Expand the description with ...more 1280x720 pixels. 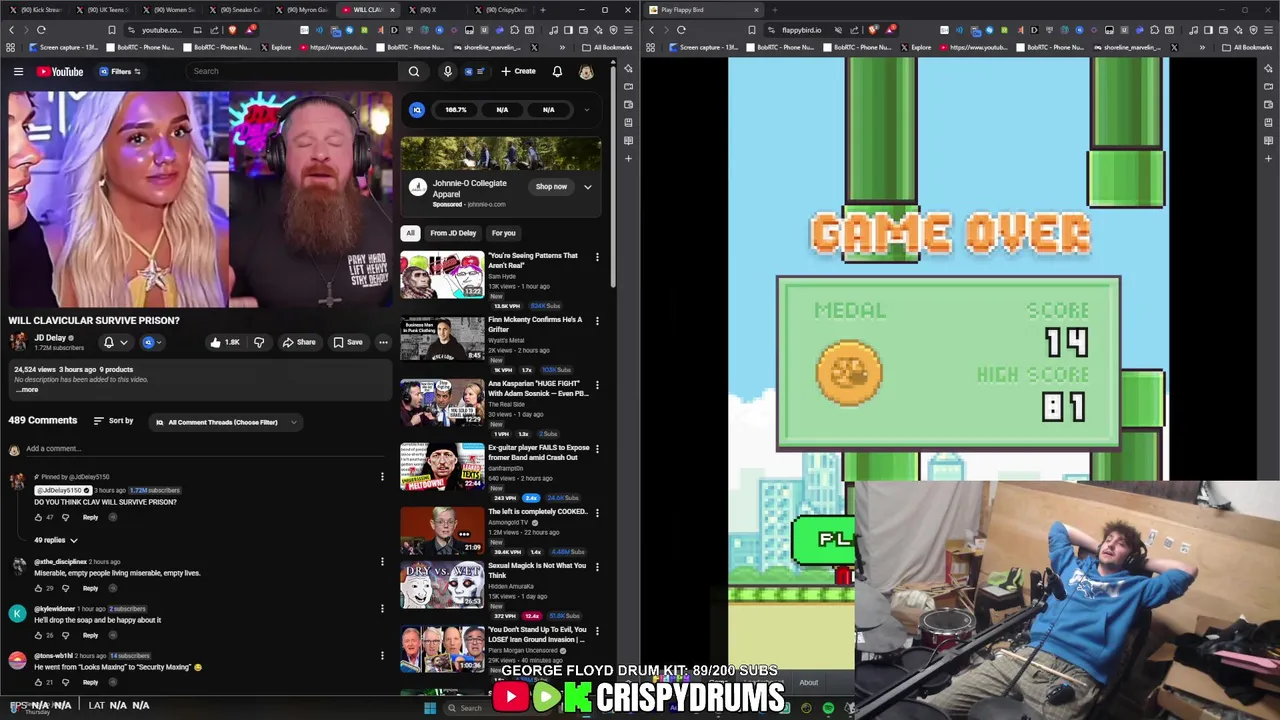coord(28,389)
